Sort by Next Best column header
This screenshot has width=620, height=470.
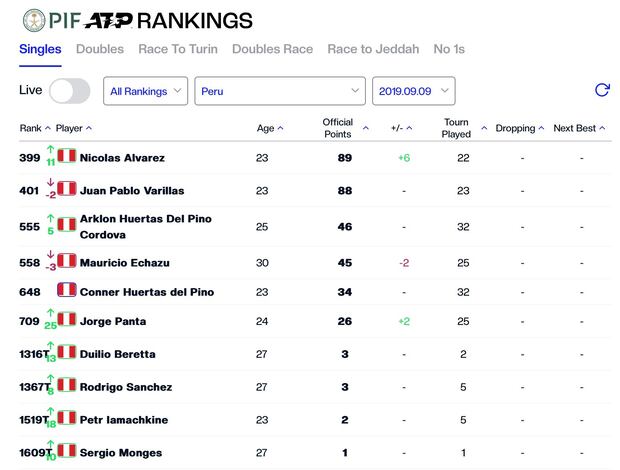575,128
